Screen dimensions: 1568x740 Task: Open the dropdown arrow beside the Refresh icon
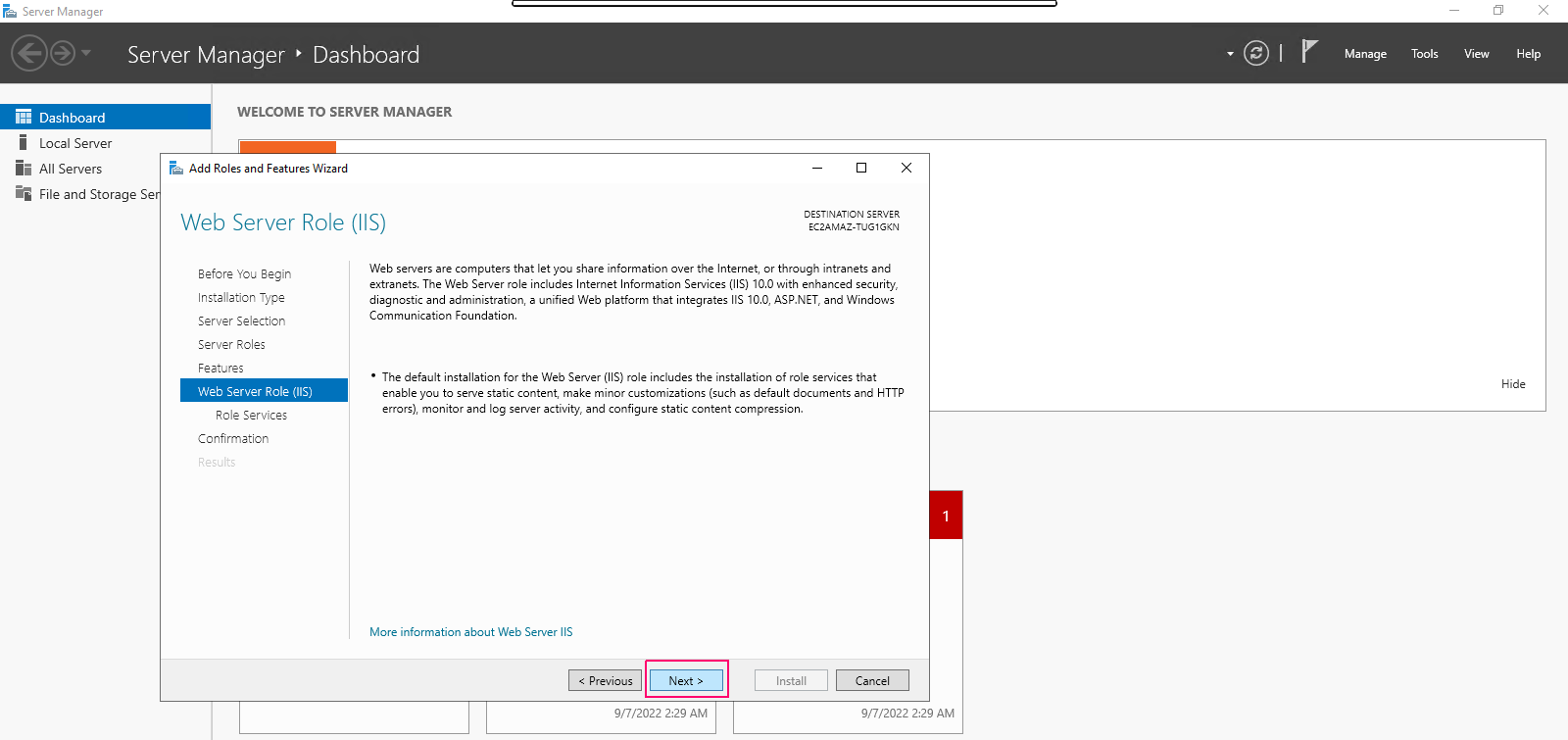(x=1230, y=54)
